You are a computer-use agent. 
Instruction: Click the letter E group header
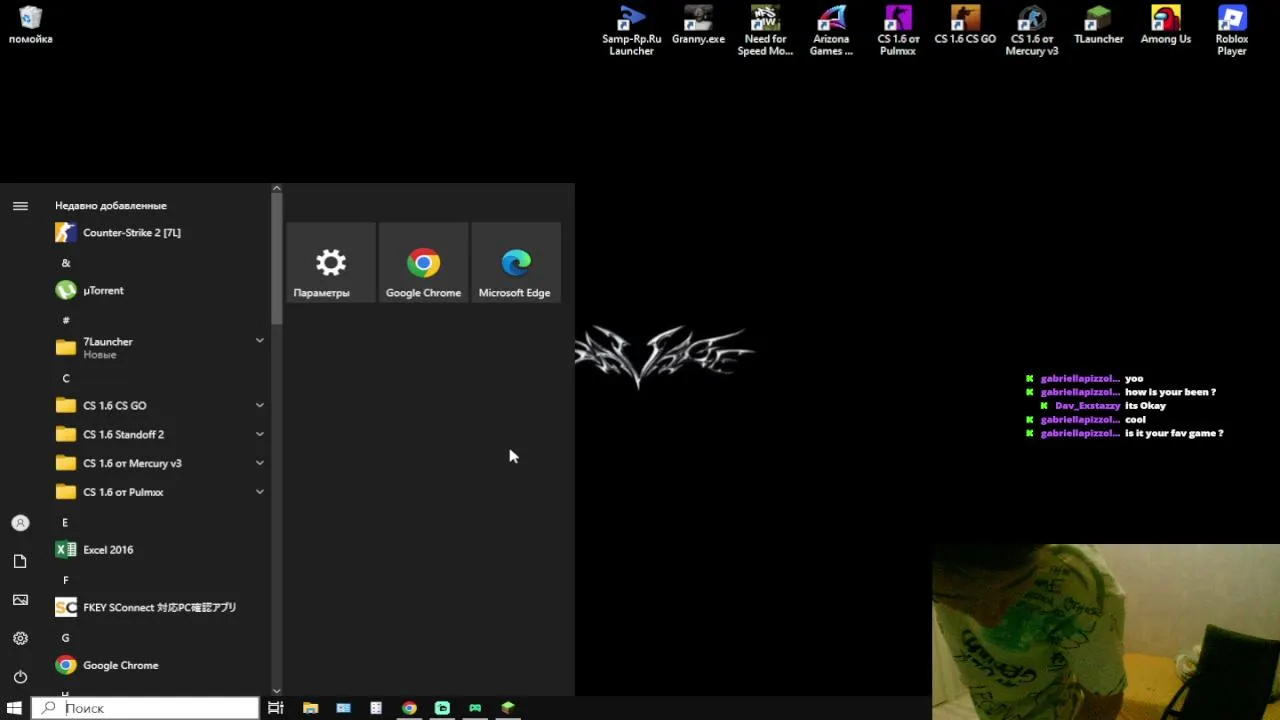click(x=66, y=522)
